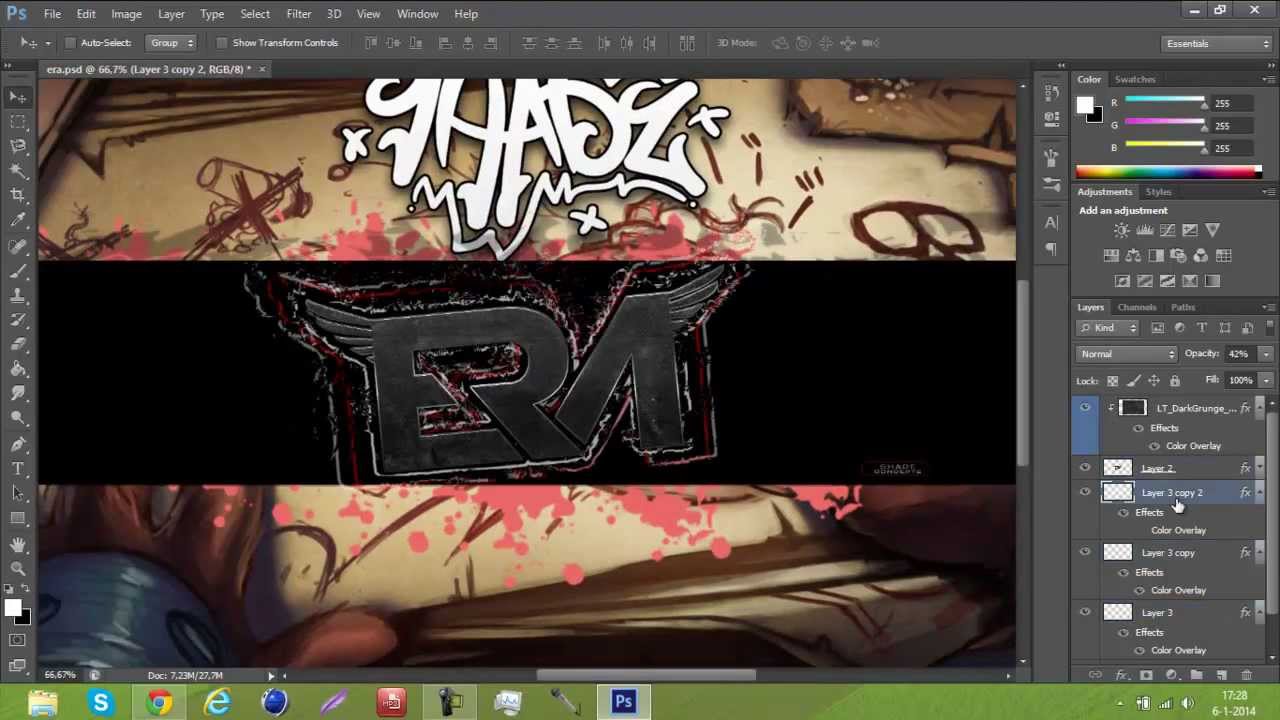
Task: Create a new group folder icon
Action: click(1196, 676)
